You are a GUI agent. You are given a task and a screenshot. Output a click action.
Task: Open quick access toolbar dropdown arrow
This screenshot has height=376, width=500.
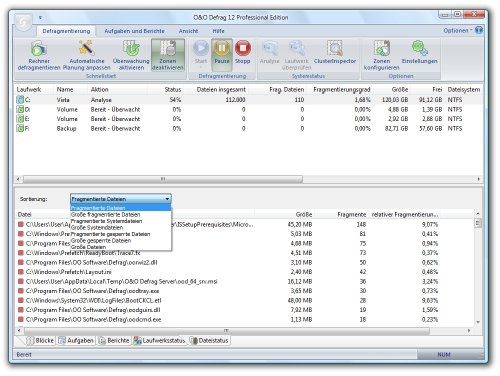(40, 17)
